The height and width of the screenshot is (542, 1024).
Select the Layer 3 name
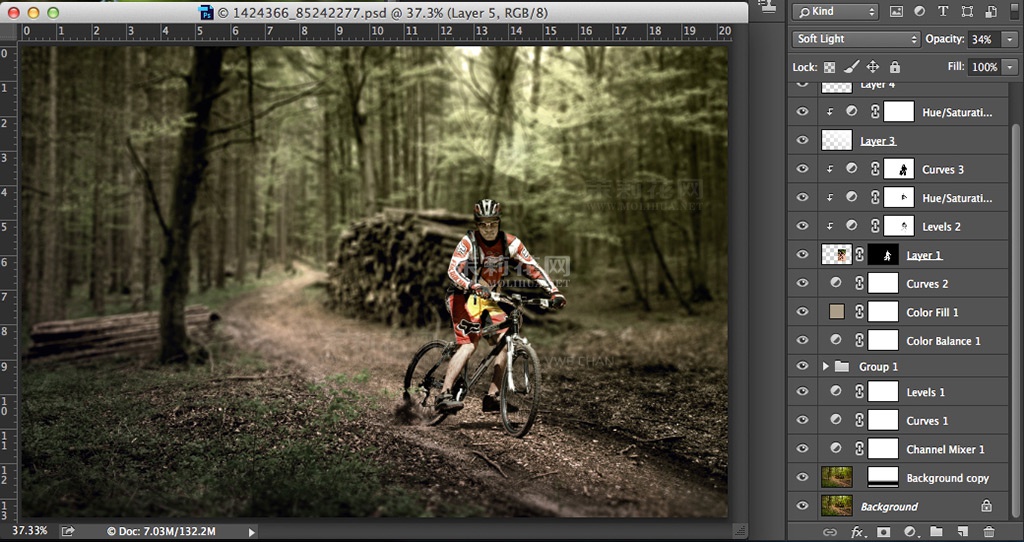pos(878,140)
